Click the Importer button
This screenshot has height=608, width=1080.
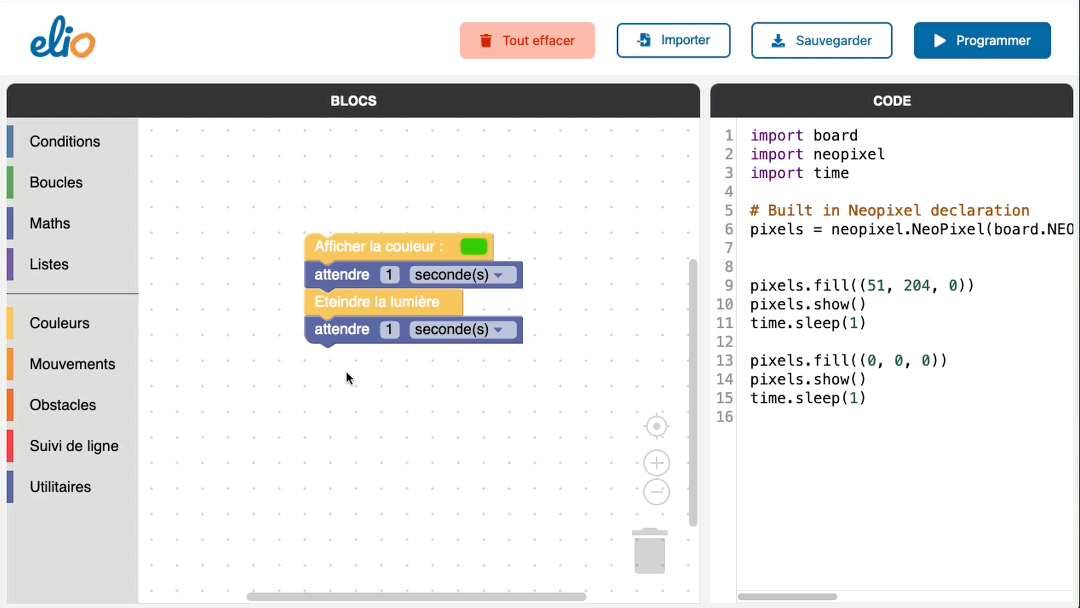tap(673, 41)
